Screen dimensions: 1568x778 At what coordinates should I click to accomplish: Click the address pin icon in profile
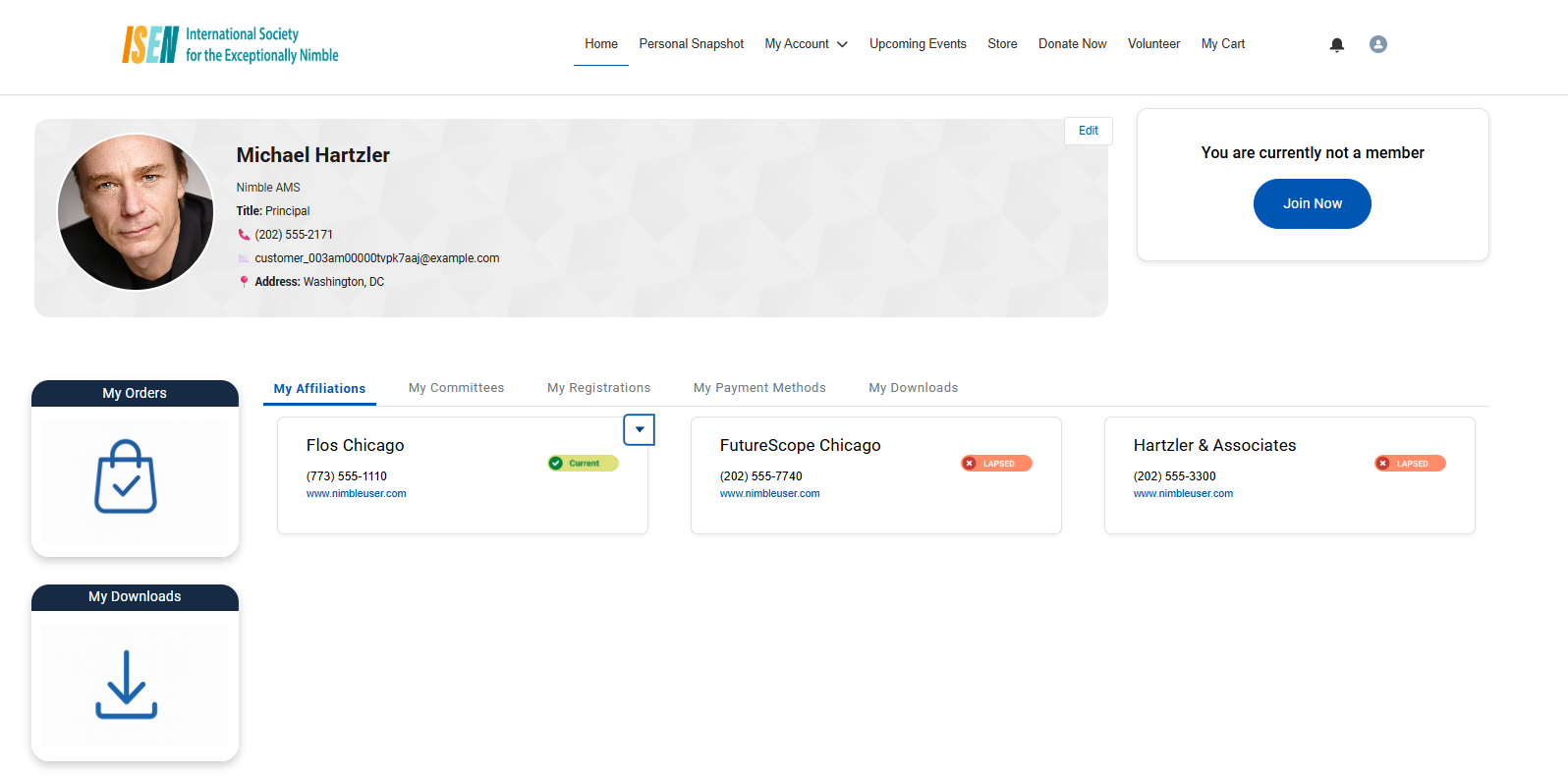(x=244, y=282)
